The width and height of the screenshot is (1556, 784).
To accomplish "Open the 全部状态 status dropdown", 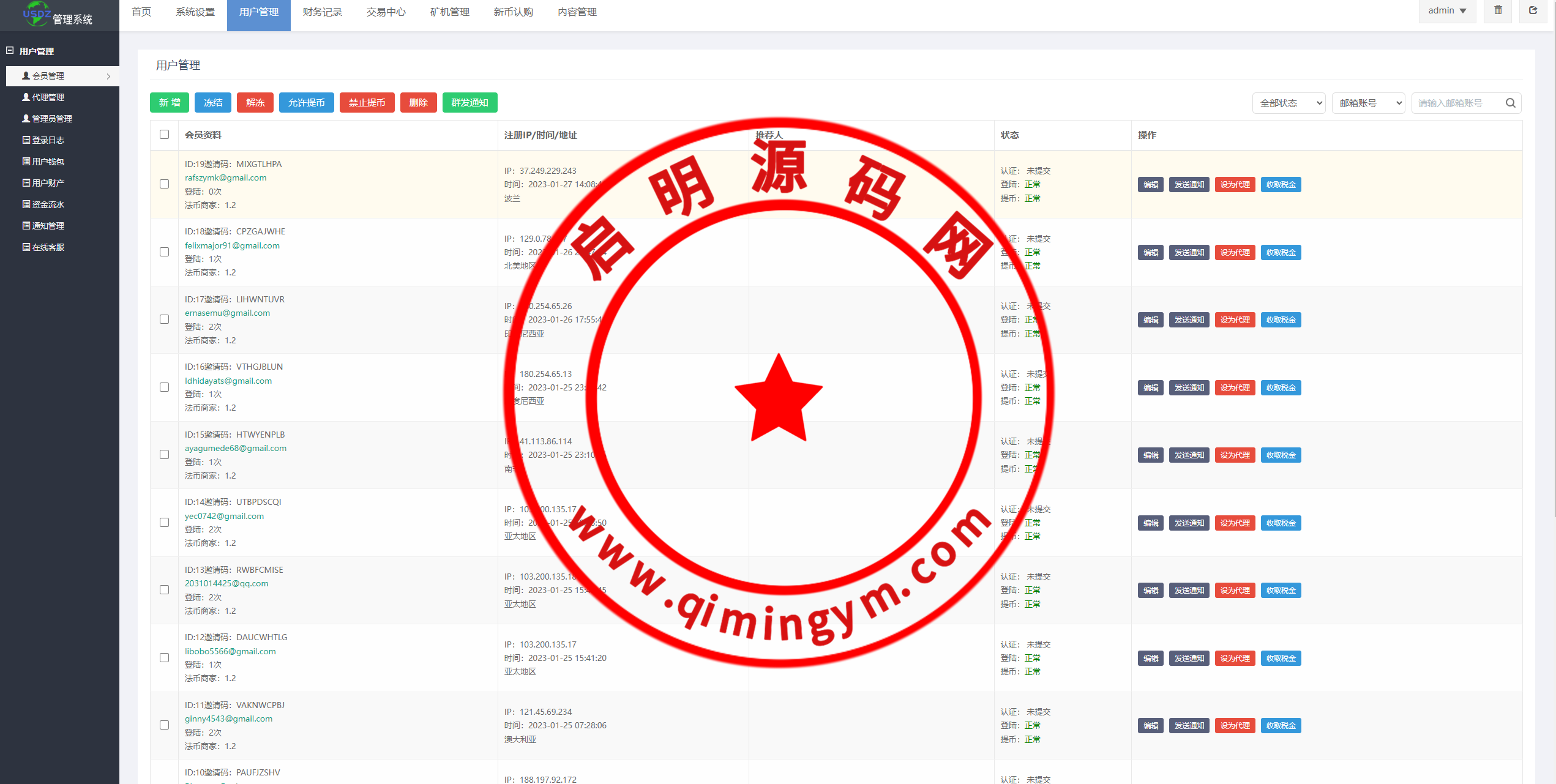I will [1289, 103].
